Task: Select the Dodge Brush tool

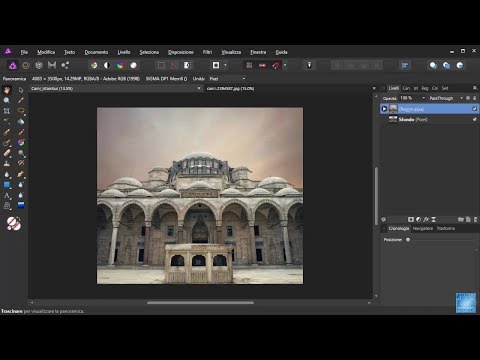Action: pos(21,153)
